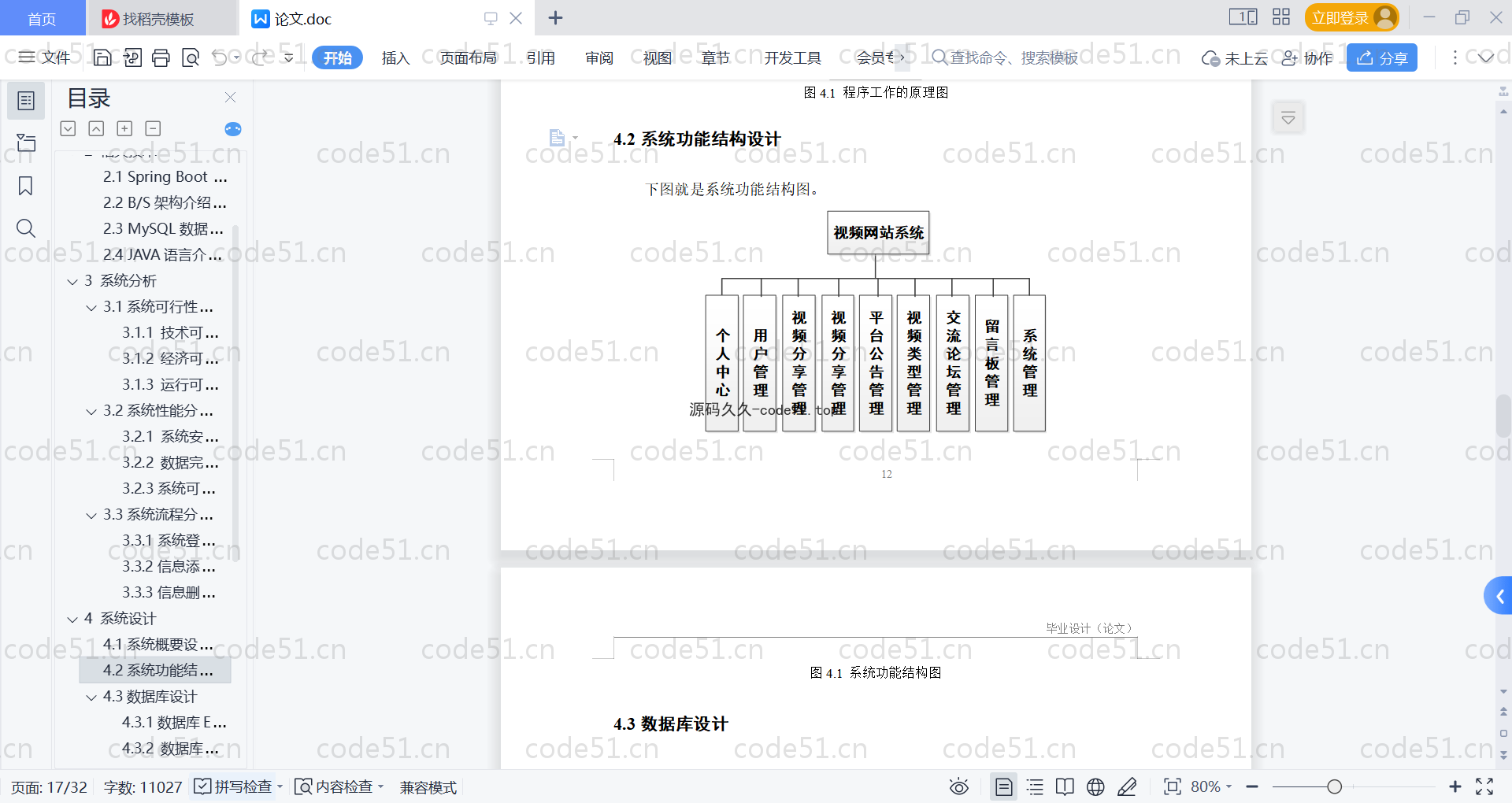Click the fit-page icon in status bar
The image size is (1512, 803).
1172,786
